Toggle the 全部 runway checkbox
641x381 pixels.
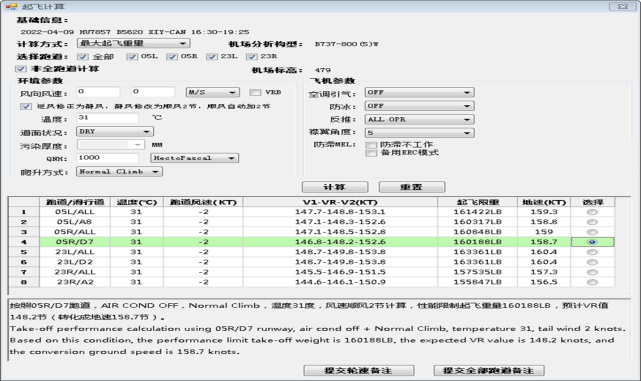click(83, 56)
